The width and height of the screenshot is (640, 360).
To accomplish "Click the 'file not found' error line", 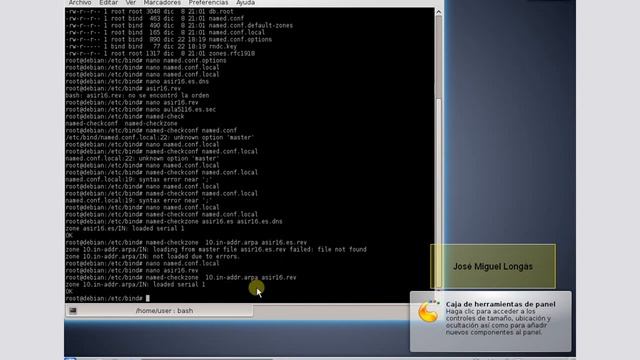I will [216, 249].
